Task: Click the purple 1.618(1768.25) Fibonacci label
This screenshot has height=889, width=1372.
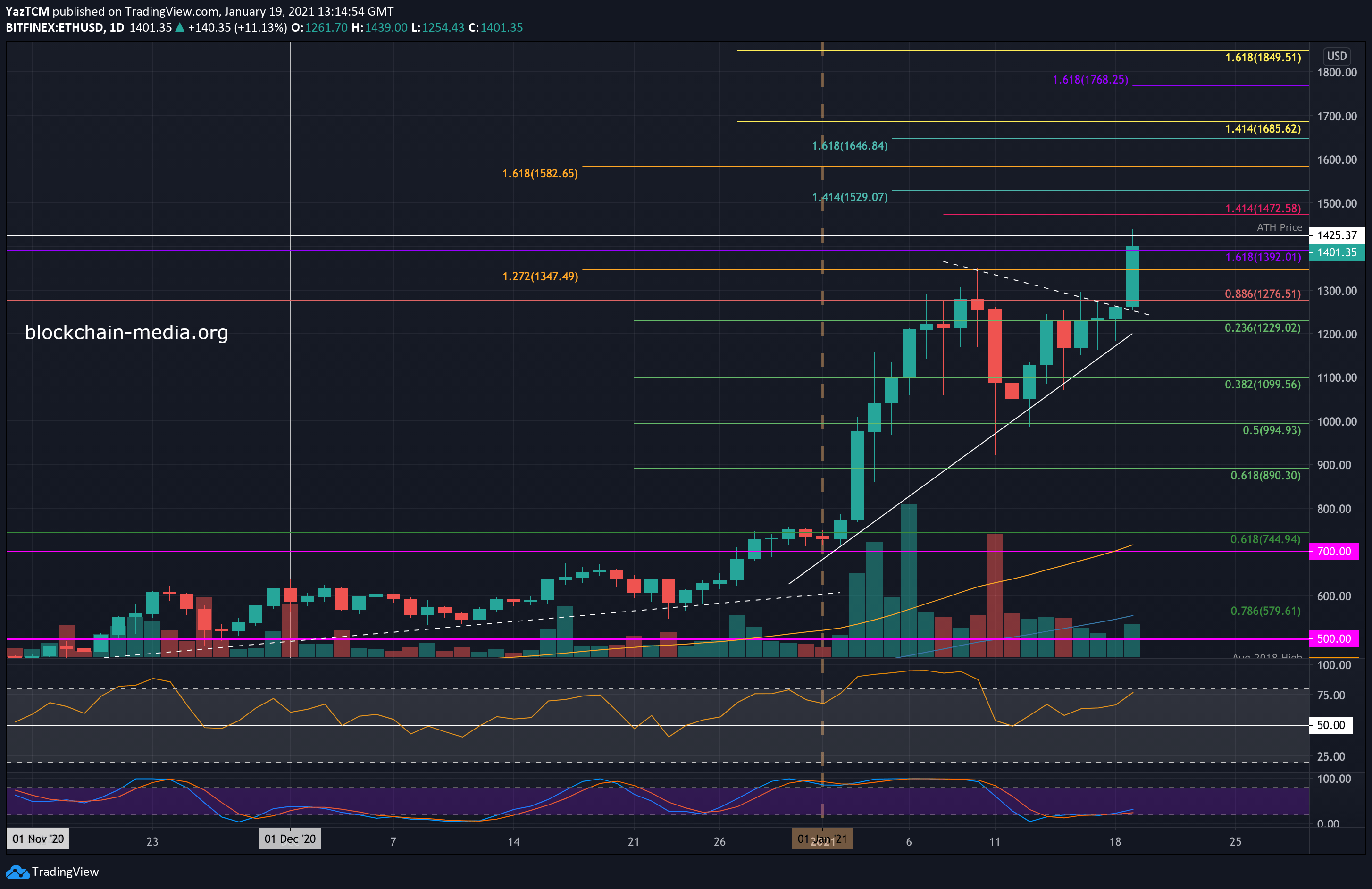Action: [1090, 80]
